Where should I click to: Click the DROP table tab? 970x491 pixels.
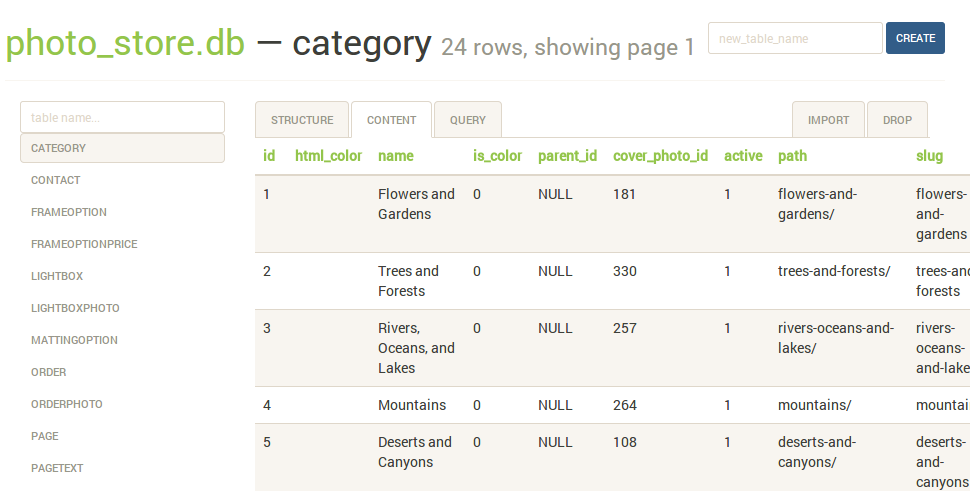[898, 120]
